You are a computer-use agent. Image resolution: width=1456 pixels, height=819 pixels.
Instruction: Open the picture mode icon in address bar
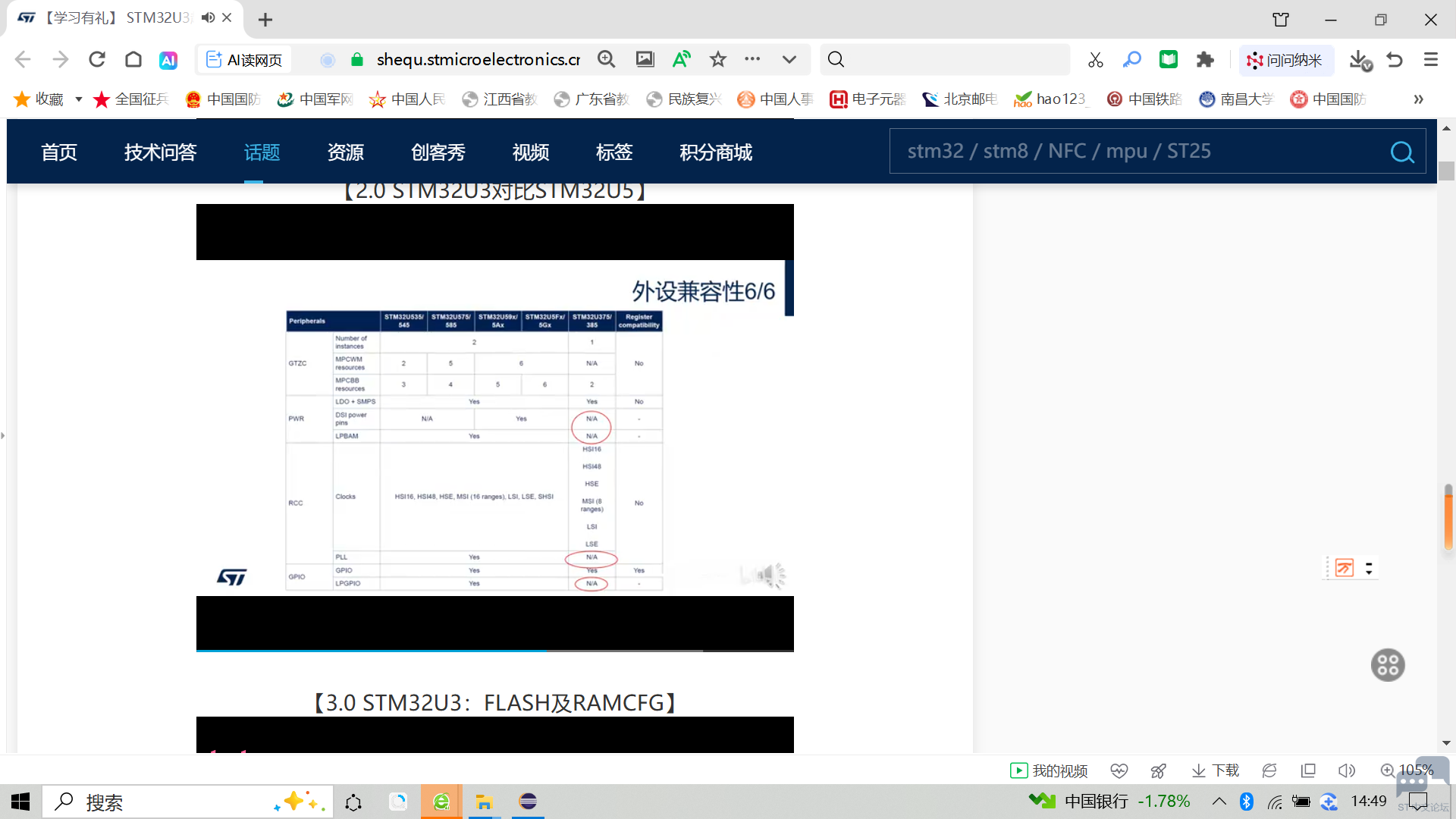[x=645, y=59]
